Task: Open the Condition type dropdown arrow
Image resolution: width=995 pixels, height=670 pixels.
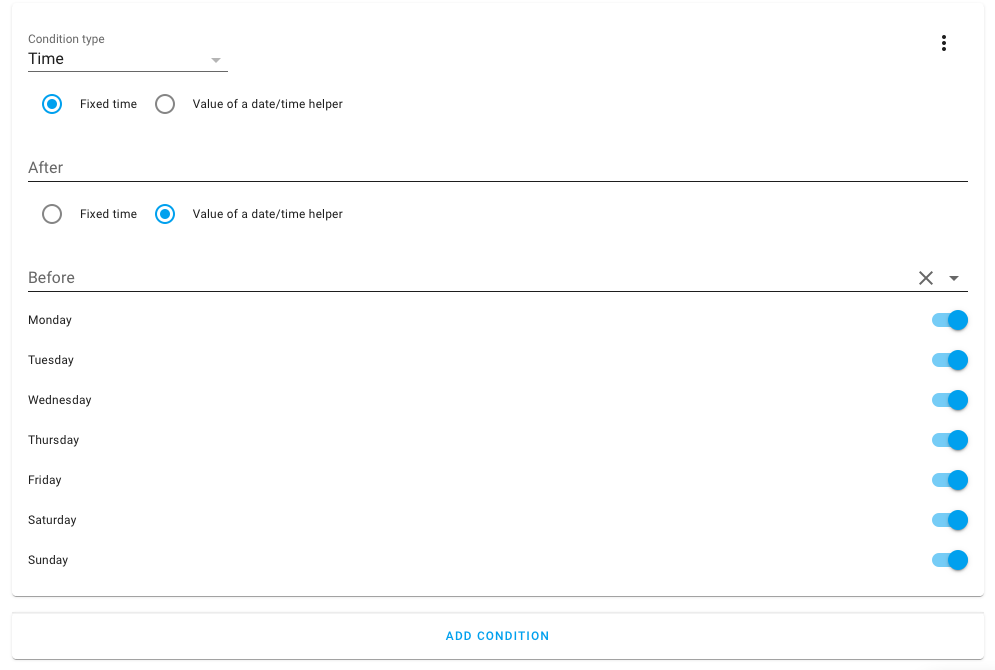Action: (215, 60)
